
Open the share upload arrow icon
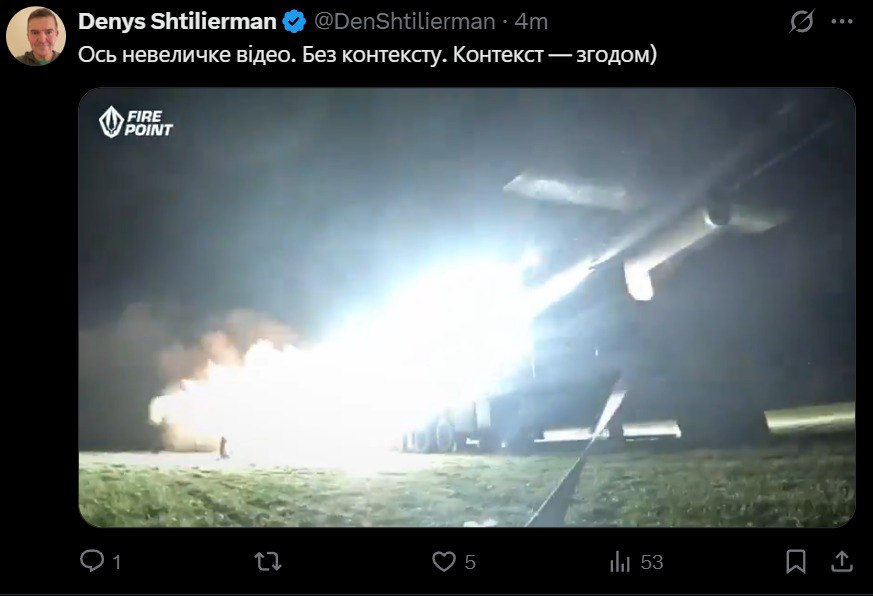842,561
